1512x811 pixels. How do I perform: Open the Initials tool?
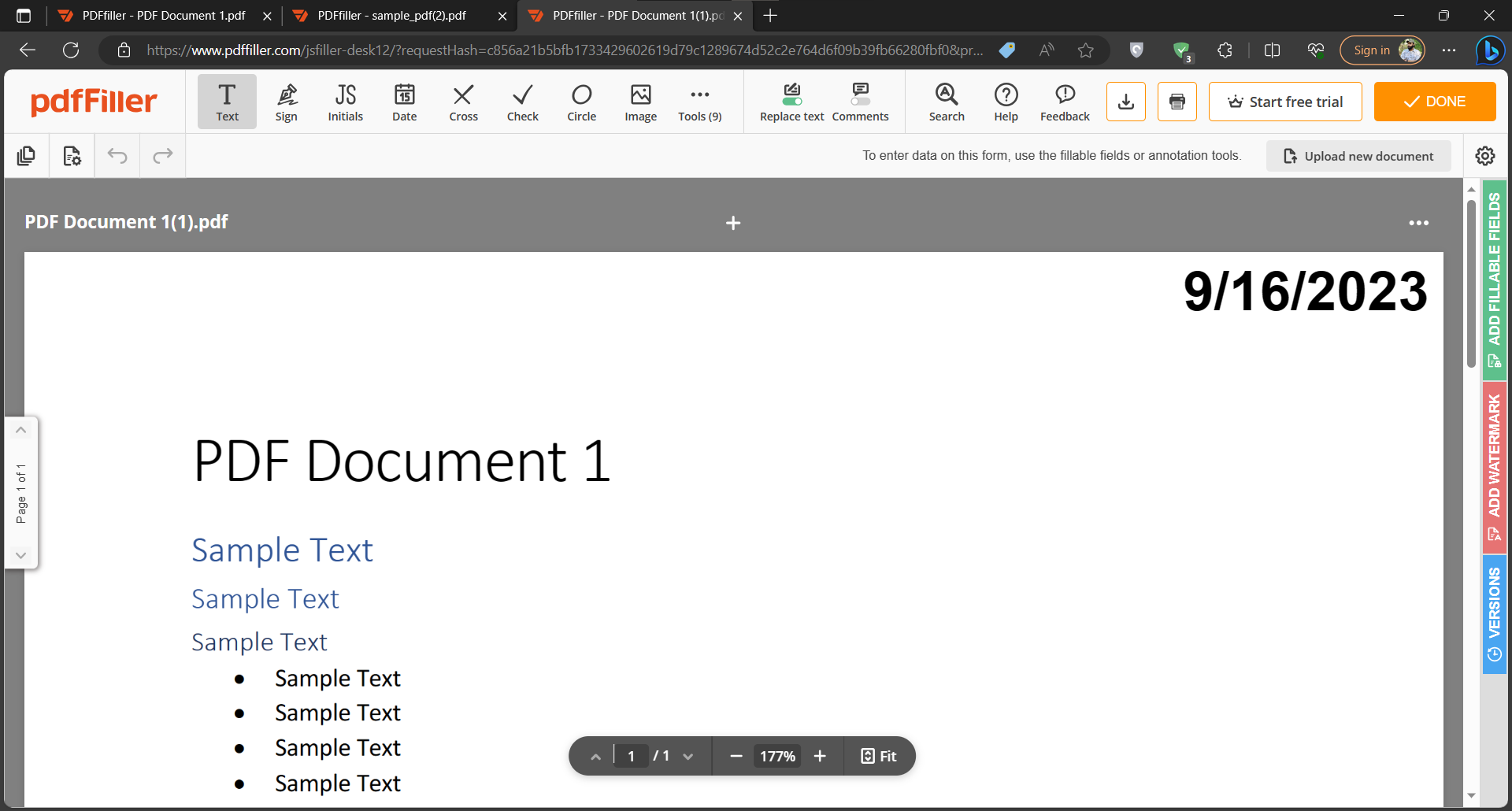point(345,101)
